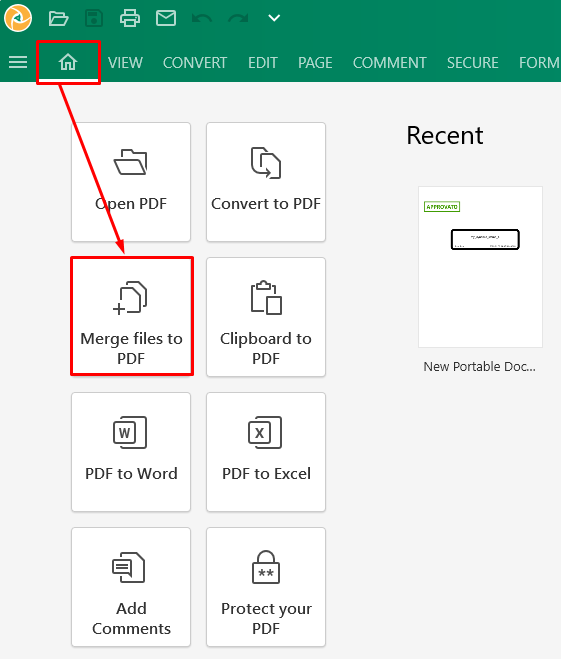Click the Email envelope icon

166,18
